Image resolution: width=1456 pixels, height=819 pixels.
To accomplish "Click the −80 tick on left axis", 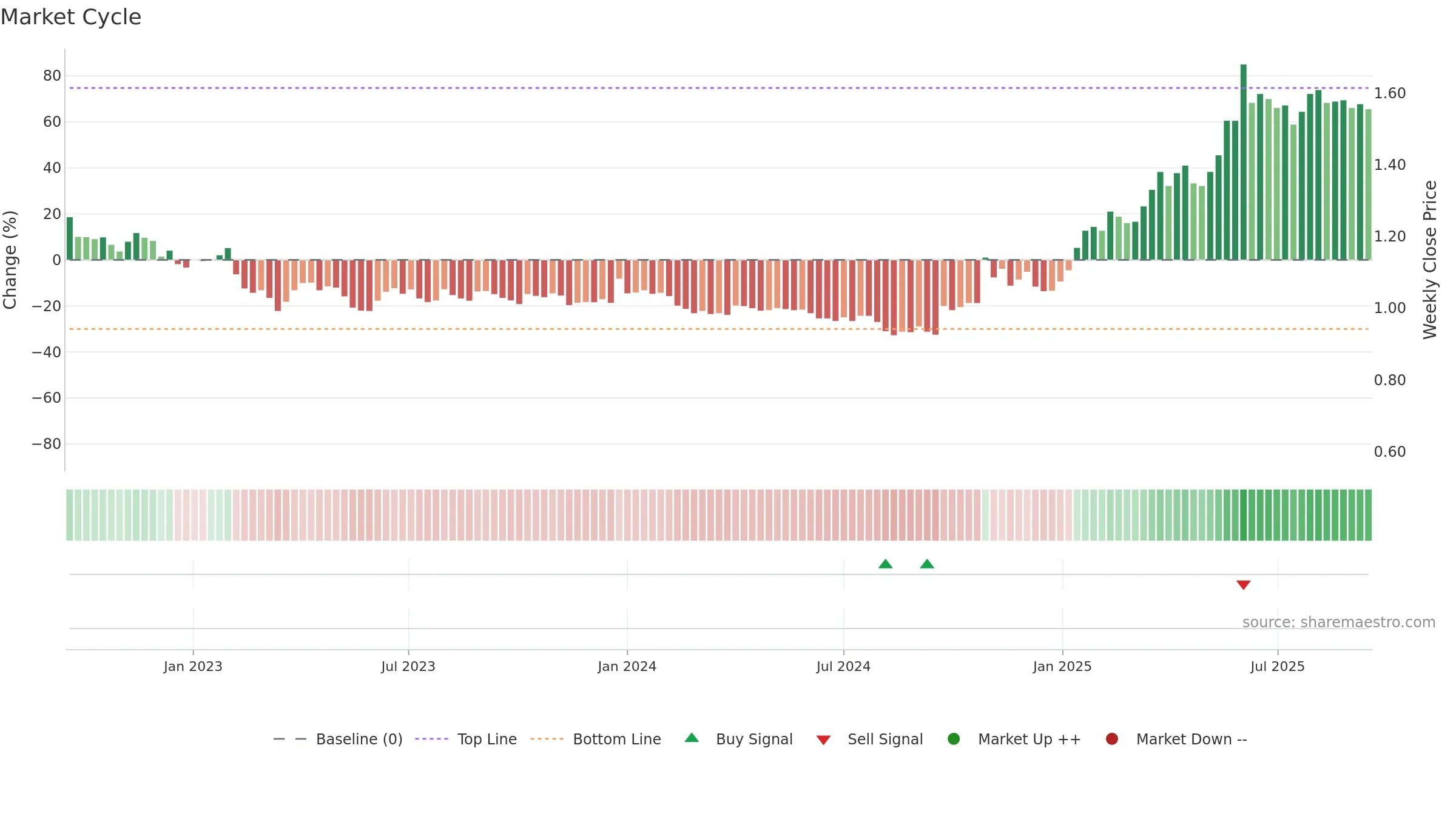I will pyautogui.click(x=47, y=444).
